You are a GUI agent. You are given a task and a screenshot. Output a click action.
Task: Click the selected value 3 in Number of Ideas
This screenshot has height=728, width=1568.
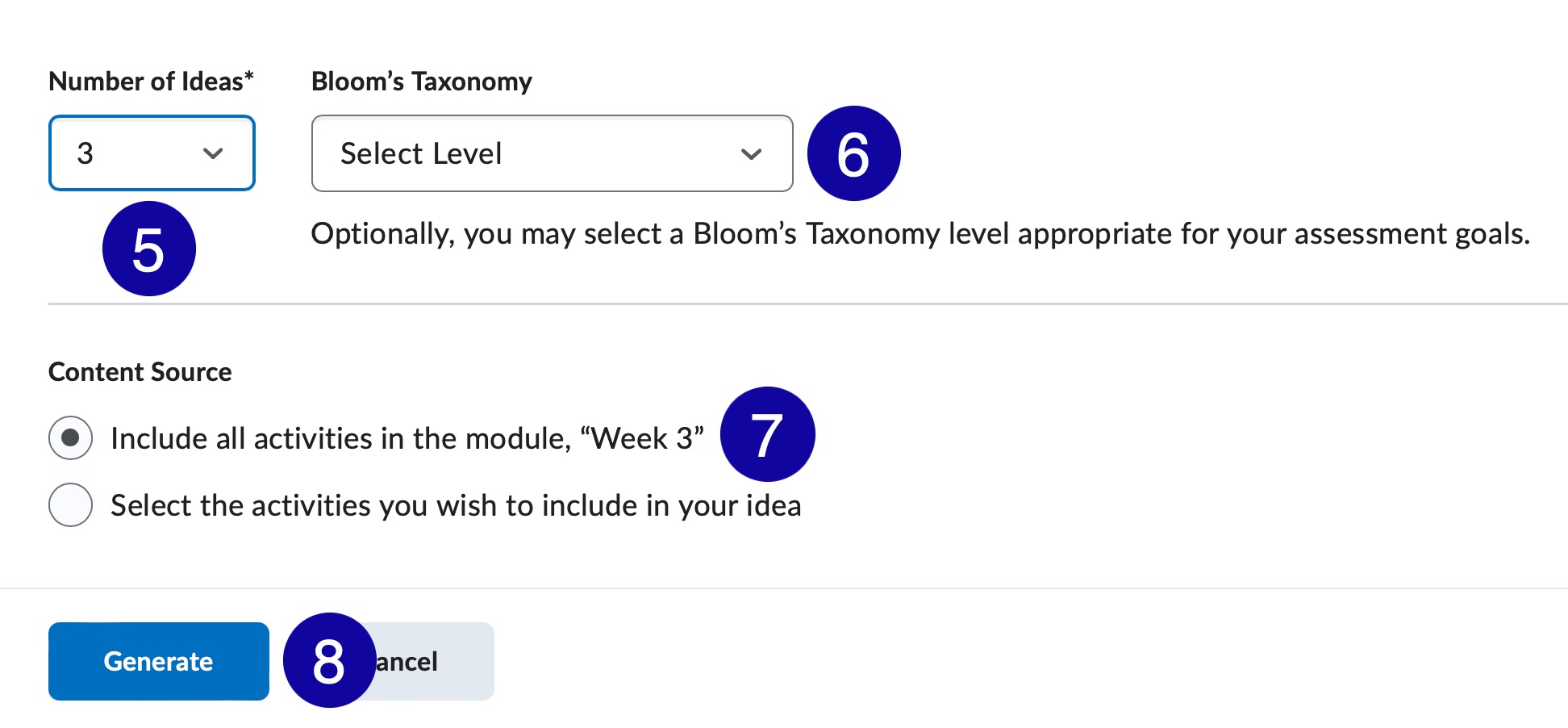(x=85, y=153)
